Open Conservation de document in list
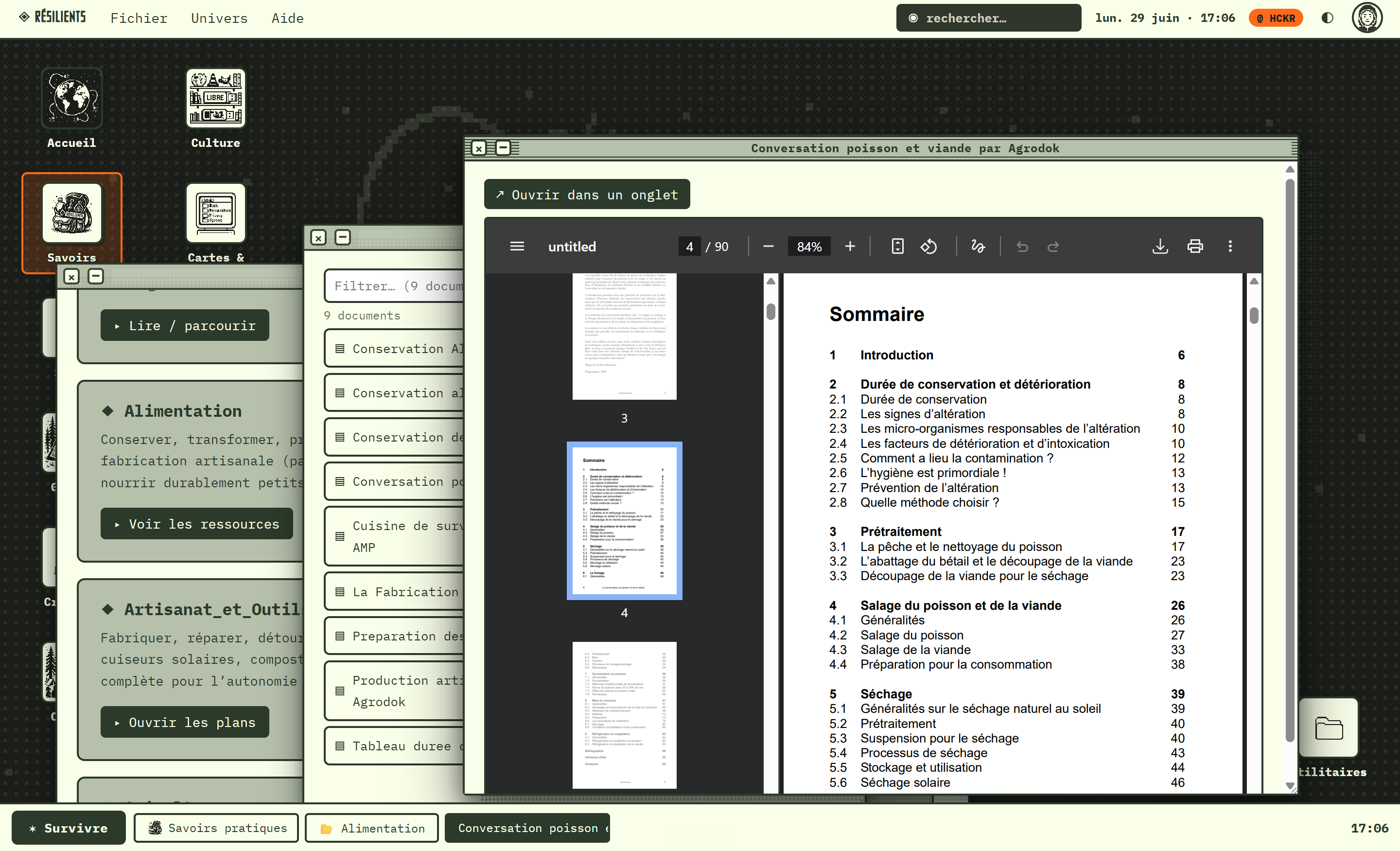This screenshot has height=851, width=1400. pyautogui.click(x=394, y=437)
